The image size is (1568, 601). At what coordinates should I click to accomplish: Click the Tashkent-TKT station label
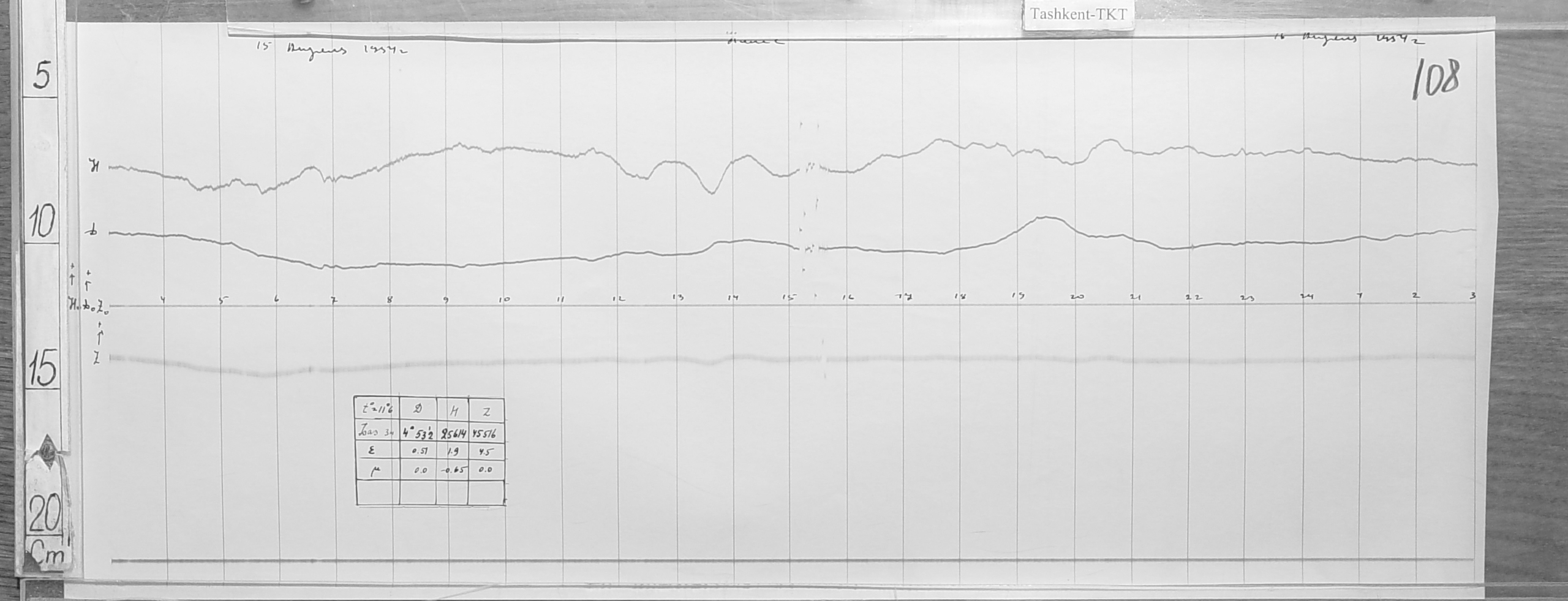[1078, 15]
